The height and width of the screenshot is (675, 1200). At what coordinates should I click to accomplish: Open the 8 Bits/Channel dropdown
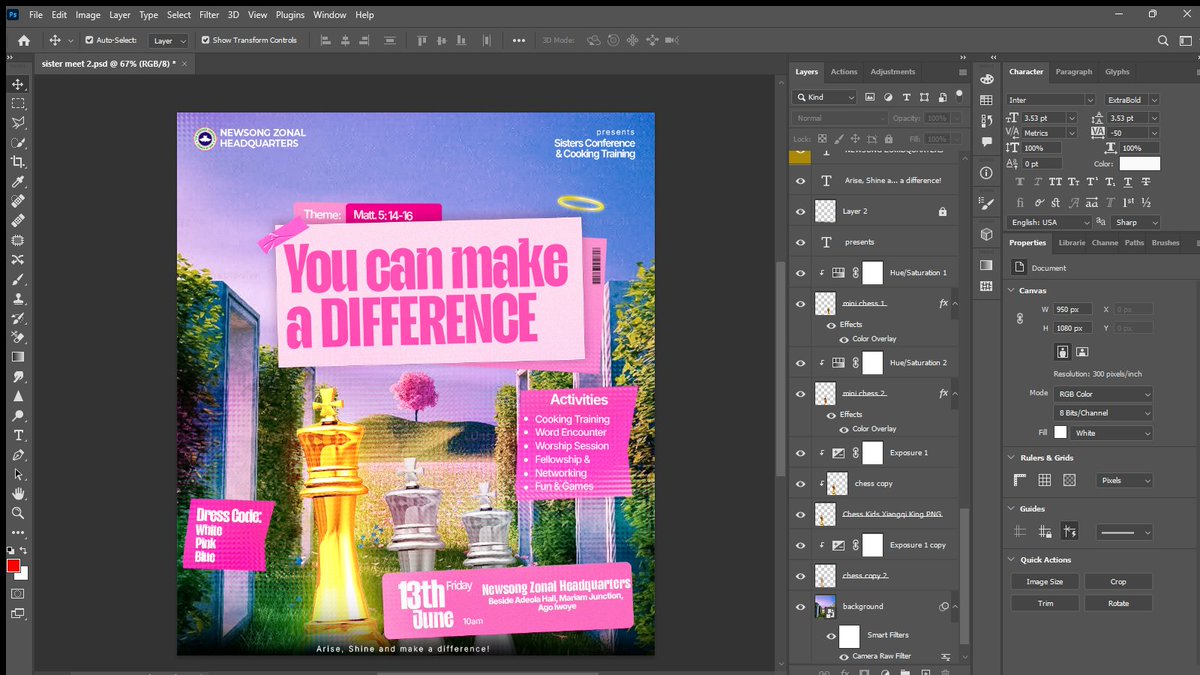[x=1103, y=413]
